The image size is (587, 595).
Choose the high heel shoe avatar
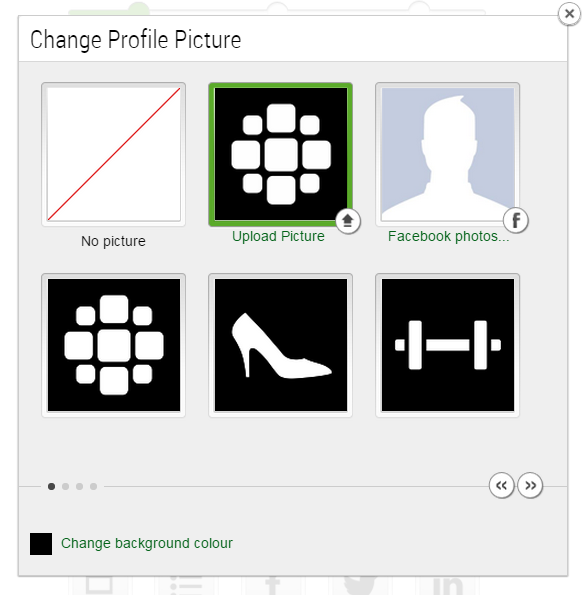(x=280, y=345)
